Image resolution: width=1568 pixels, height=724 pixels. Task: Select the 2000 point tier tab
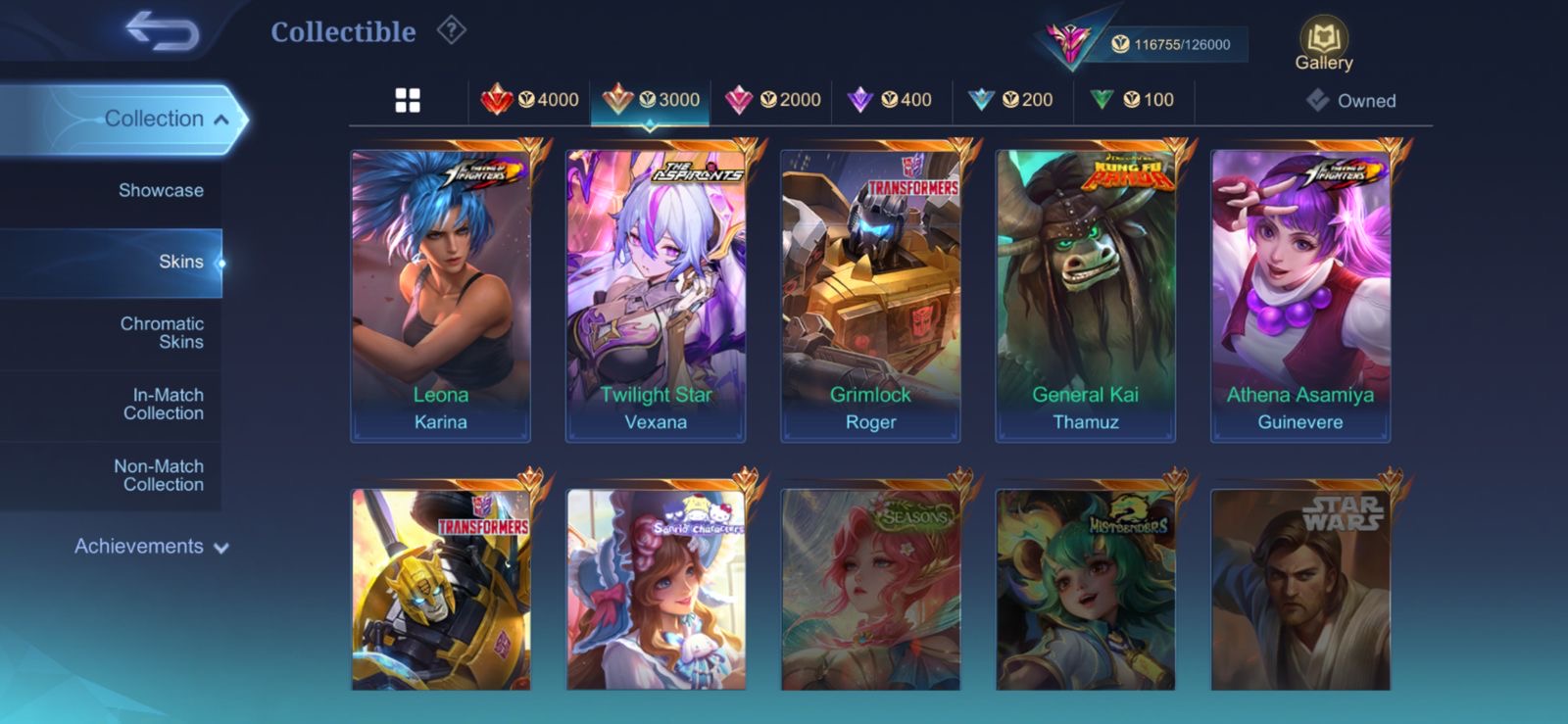pyautogui.click(x=772, y=100)
